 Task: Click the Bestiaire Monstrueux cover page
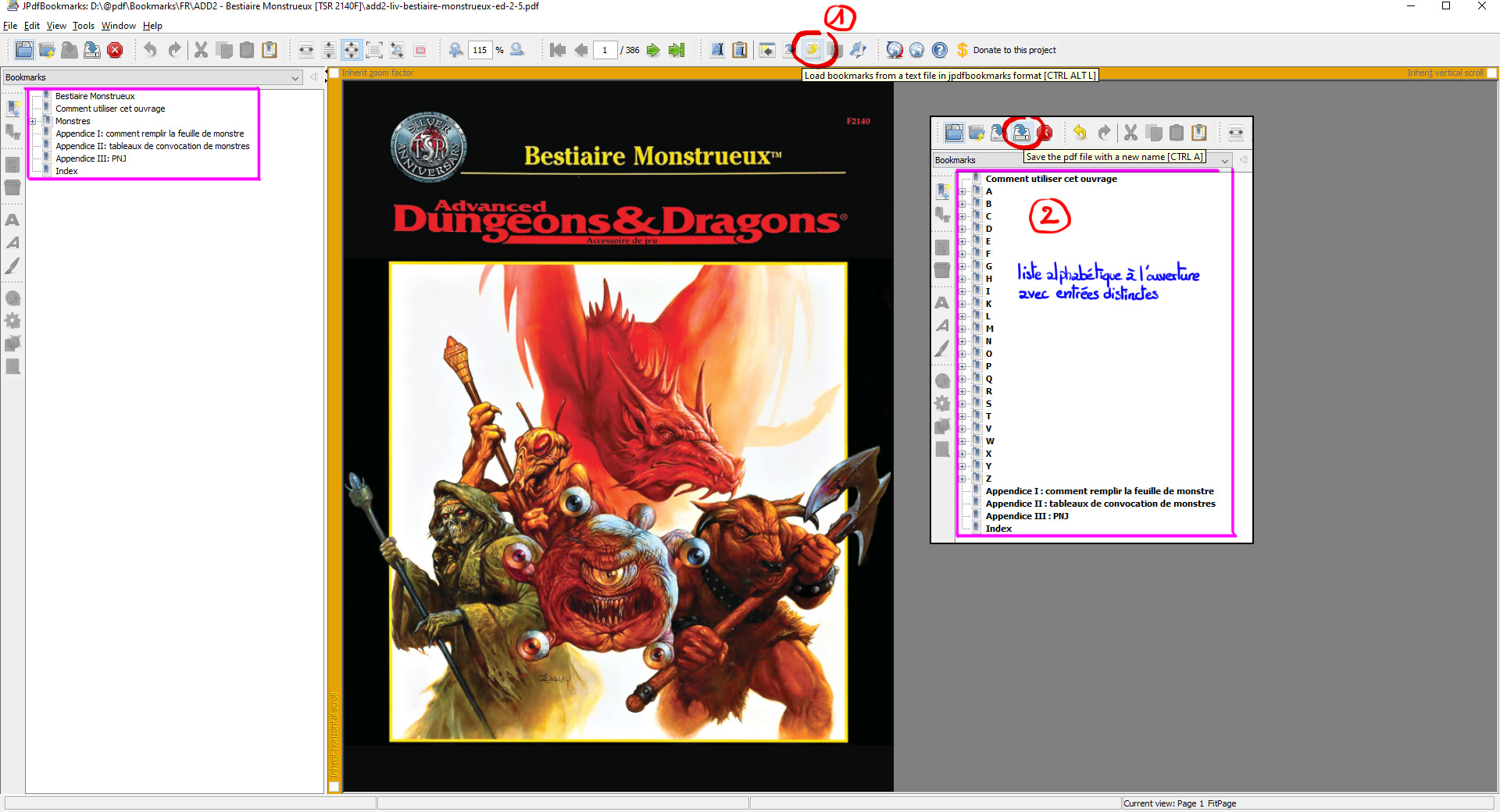618,436
